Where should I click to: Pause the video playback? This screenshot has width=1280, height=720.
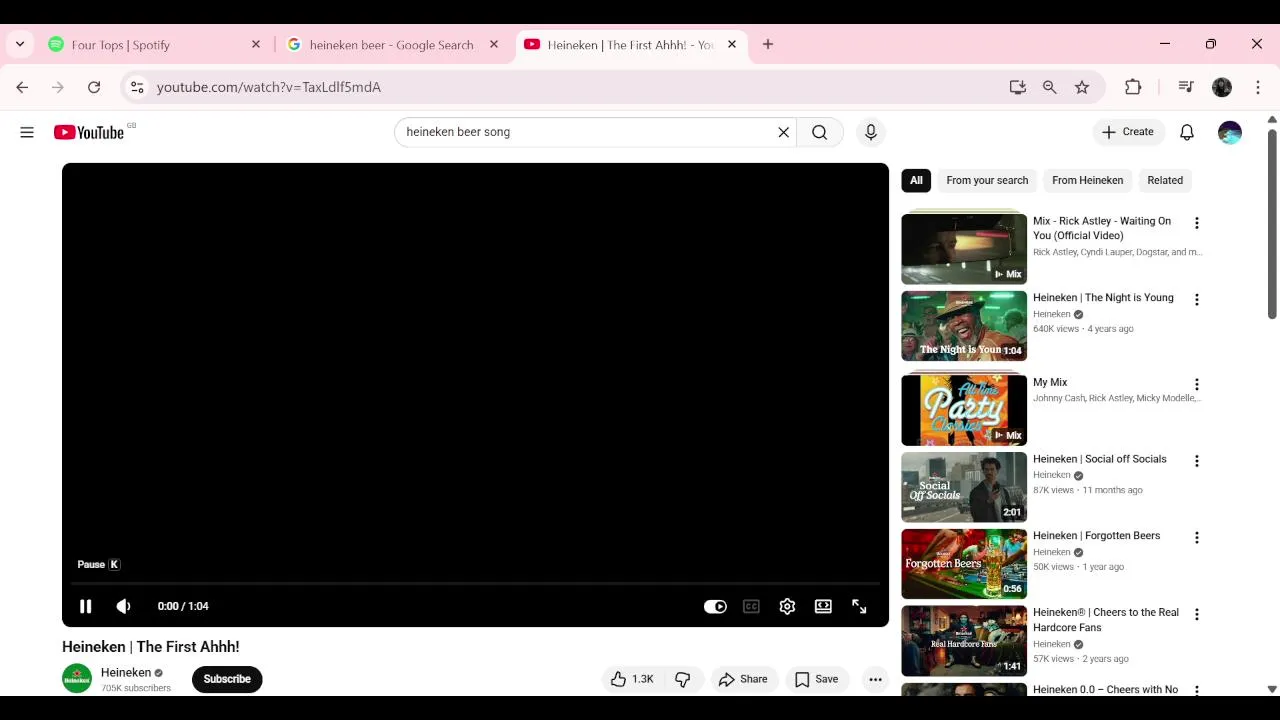(x=86, y=606)
